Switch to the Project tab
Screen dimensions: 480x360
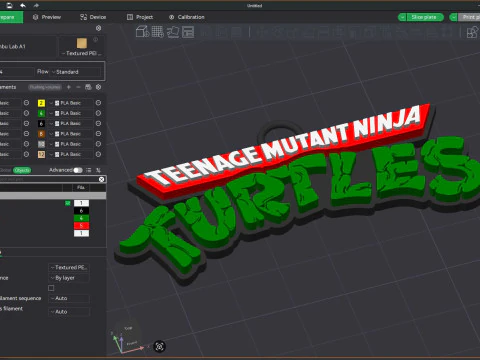coord(140,17)
